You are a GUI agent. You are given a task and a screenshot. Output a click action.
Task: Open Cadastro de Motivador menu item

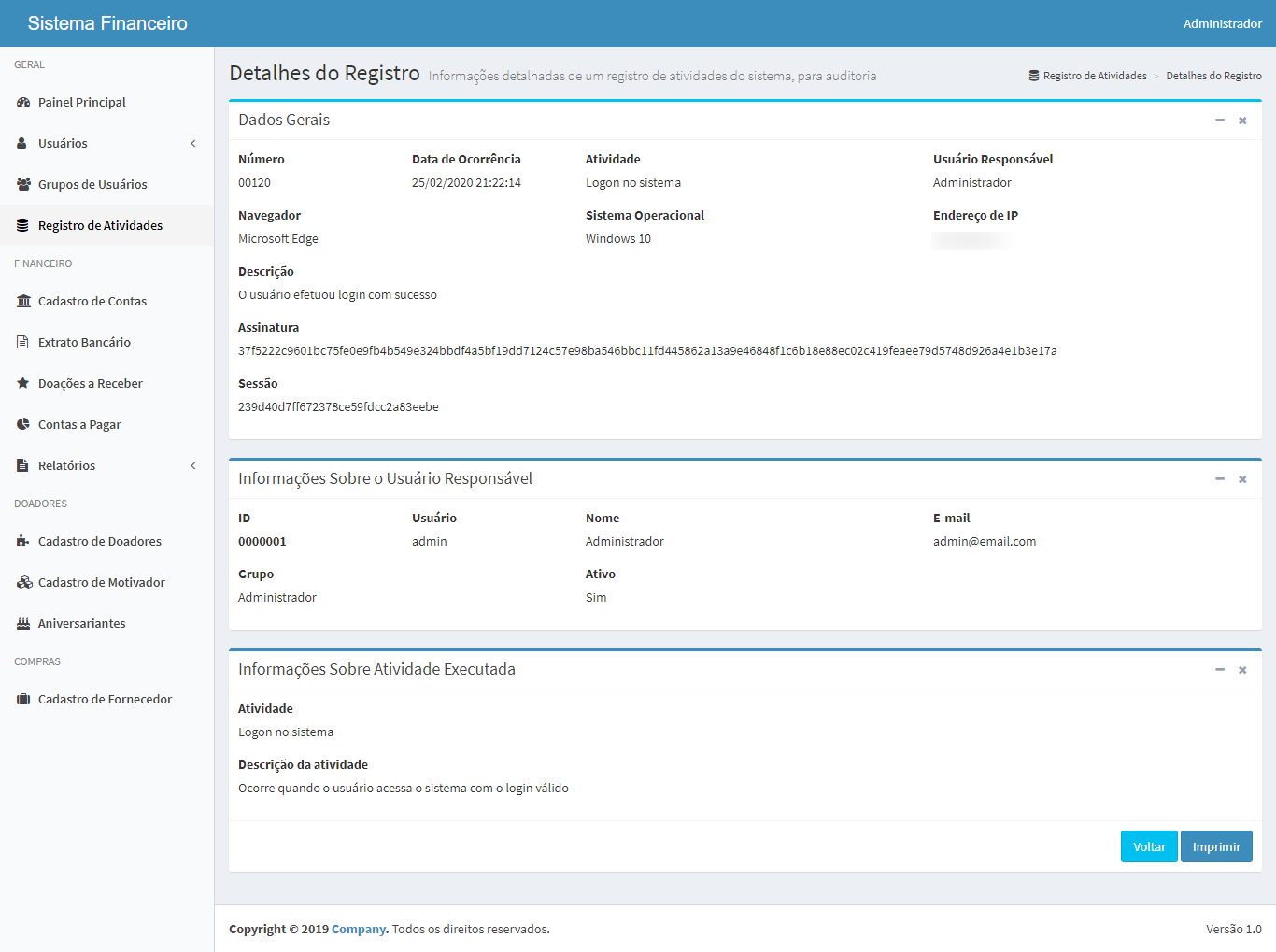pos(101,582)
